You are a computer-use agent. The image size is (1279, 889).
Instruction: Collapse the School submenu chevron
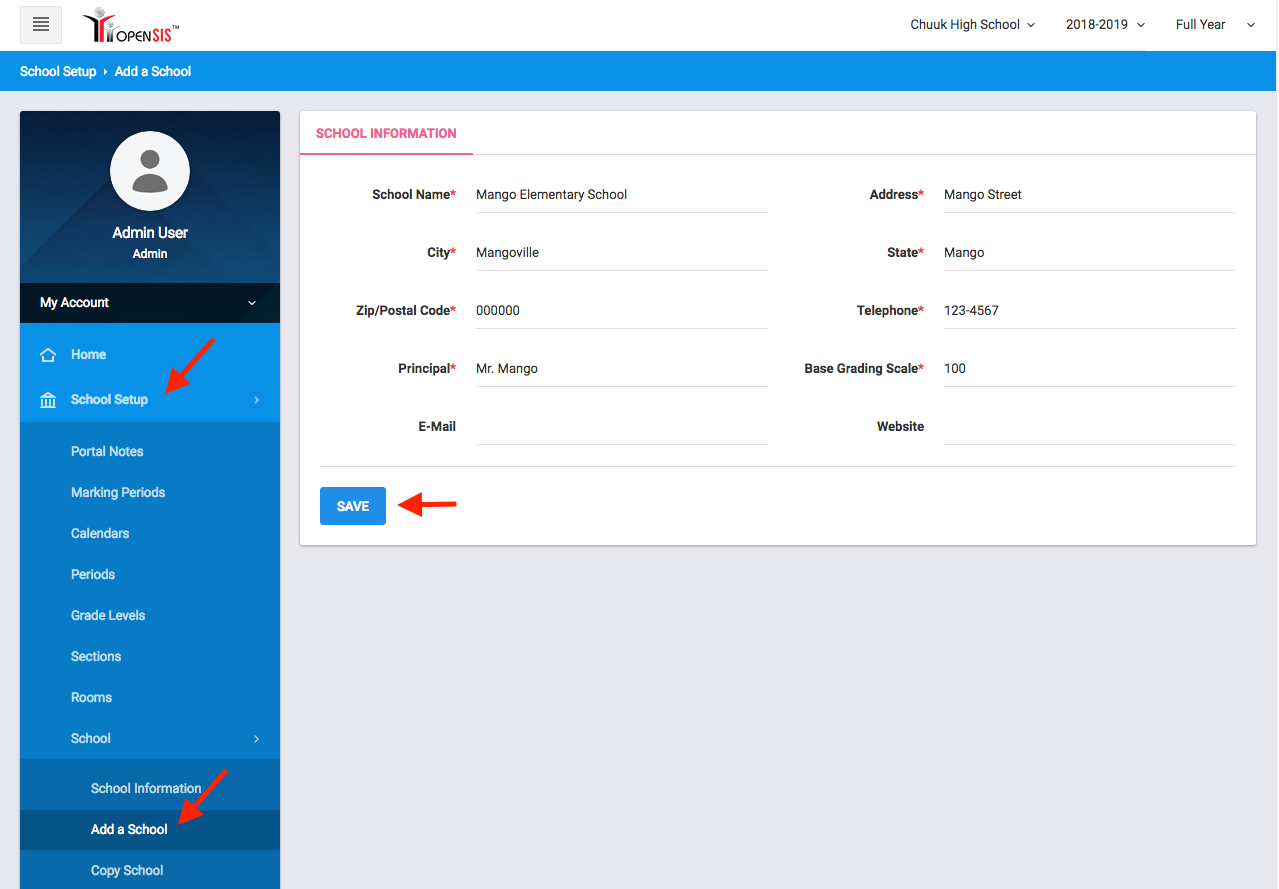click(256, 739)
